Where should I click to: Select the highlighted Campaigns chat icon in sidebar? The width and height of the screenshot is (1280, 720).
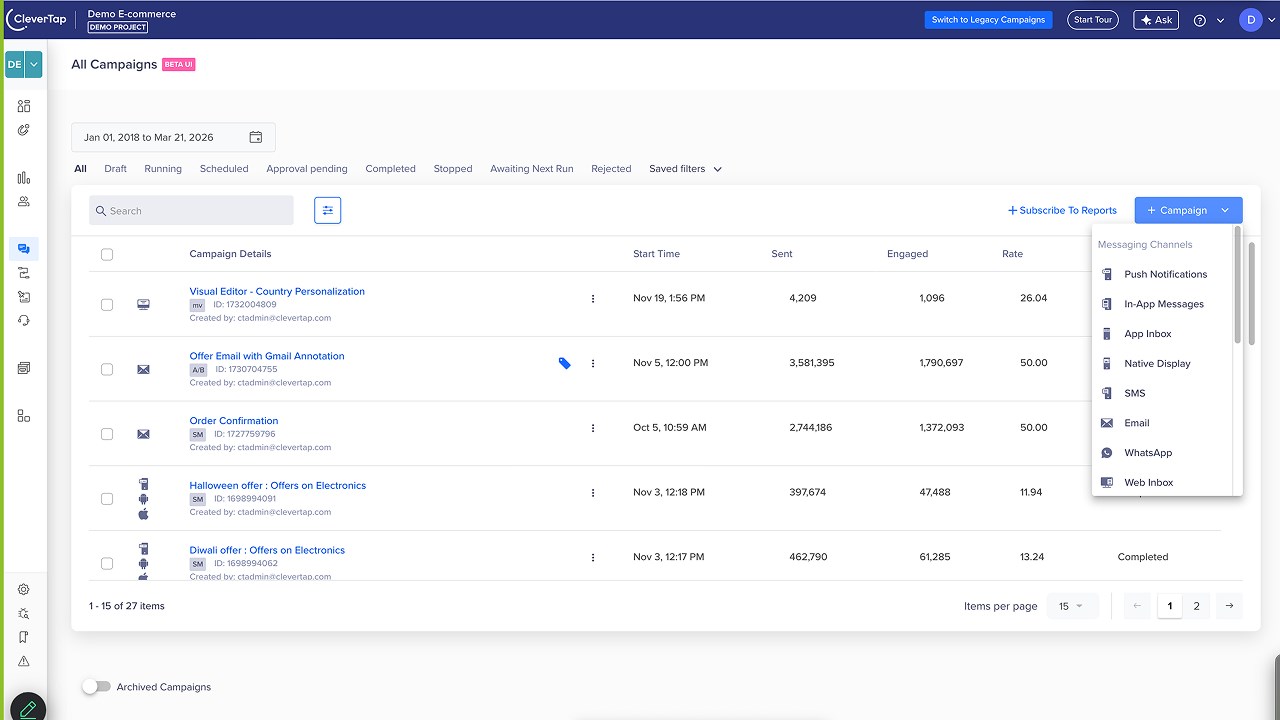(x=24, y=249)
